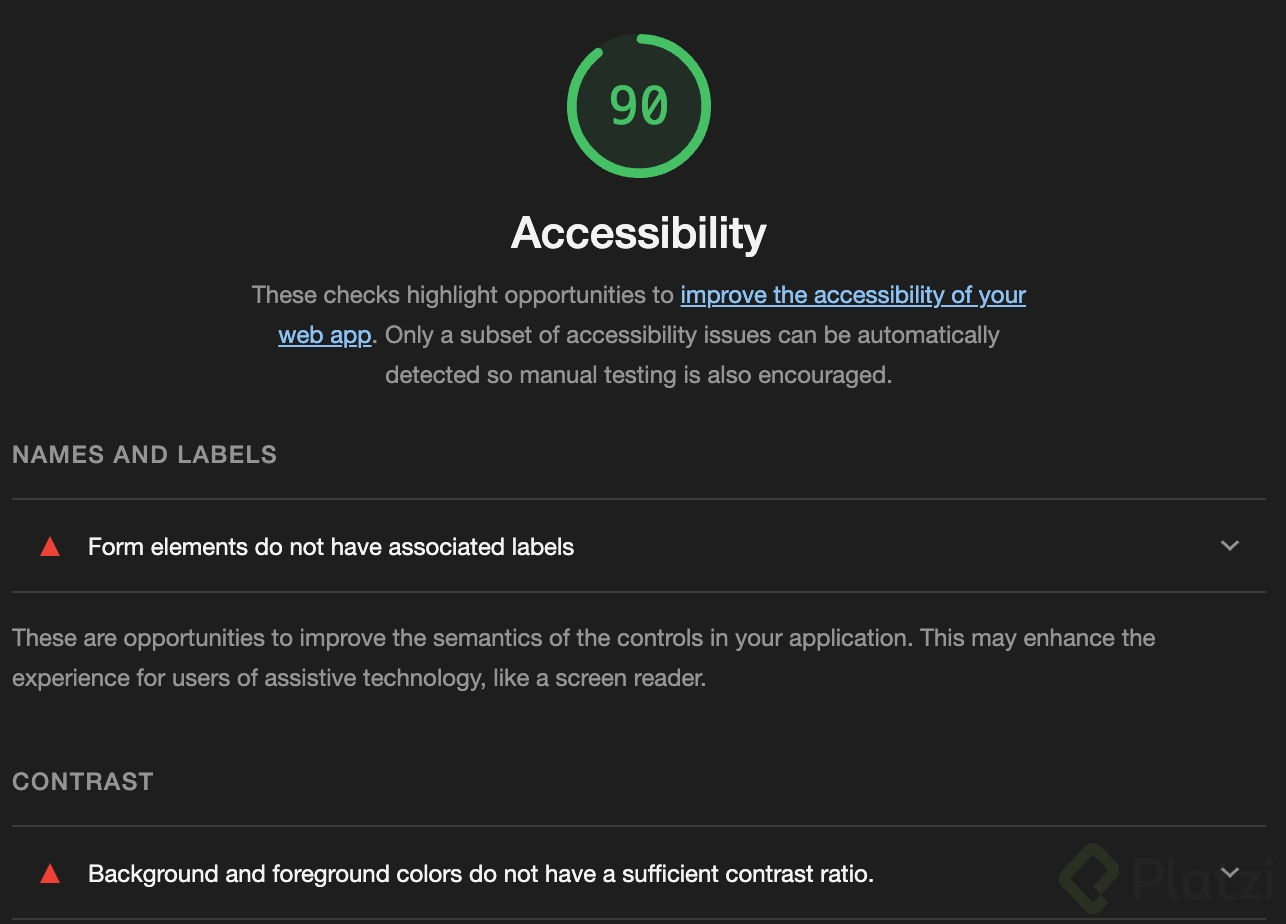The height and width of the screenshot is (924, 1286).
Task: Select "Background and foreground colors" audit title
Action: coord(481,874)
